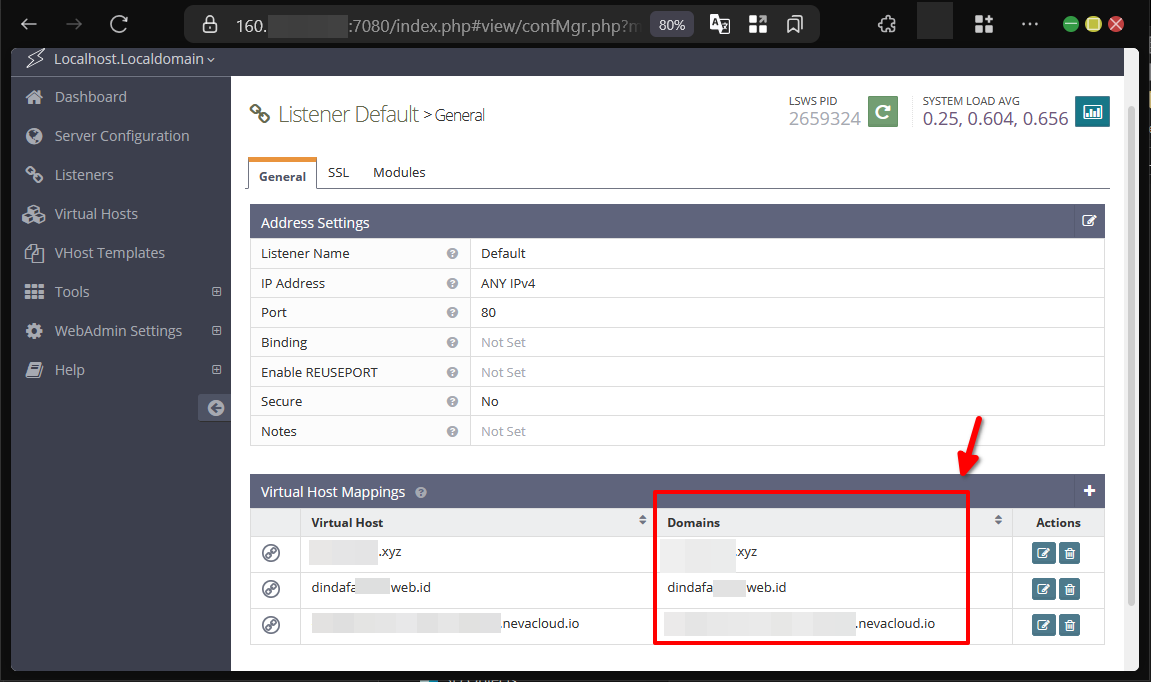This screenshot has height=682, width=1151.
Task: Switch to the Modules tab
Action: point(399,173)
